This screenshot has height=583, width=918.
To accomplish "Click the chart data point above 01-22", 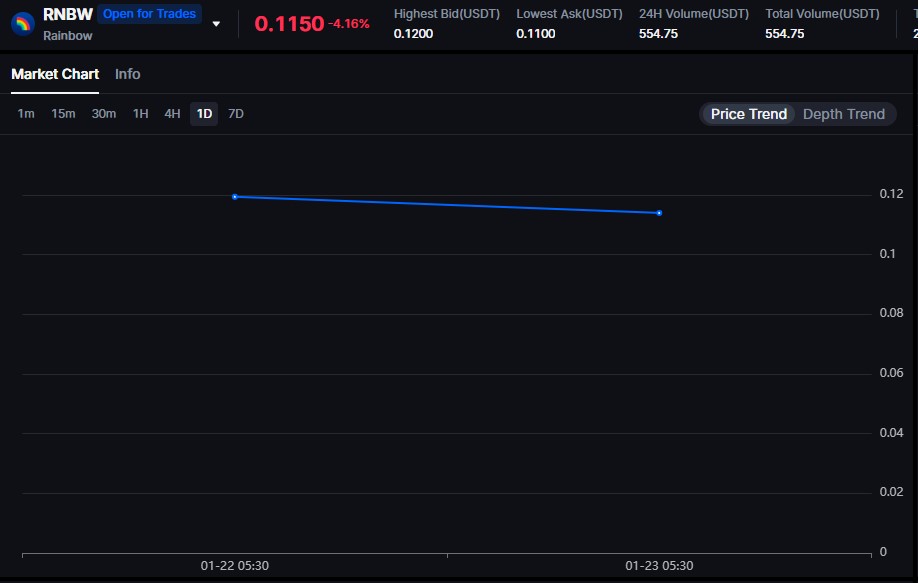I will coord(235,196).
